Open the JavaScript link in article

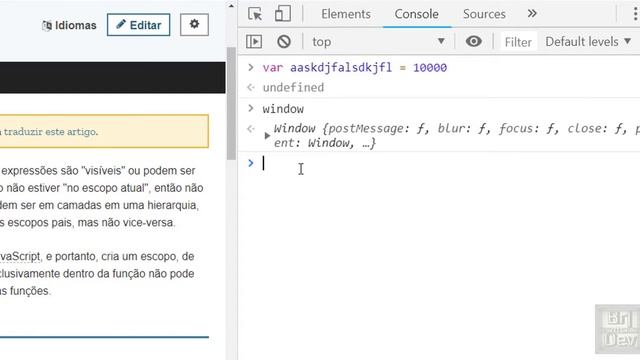tap(20, 257)
